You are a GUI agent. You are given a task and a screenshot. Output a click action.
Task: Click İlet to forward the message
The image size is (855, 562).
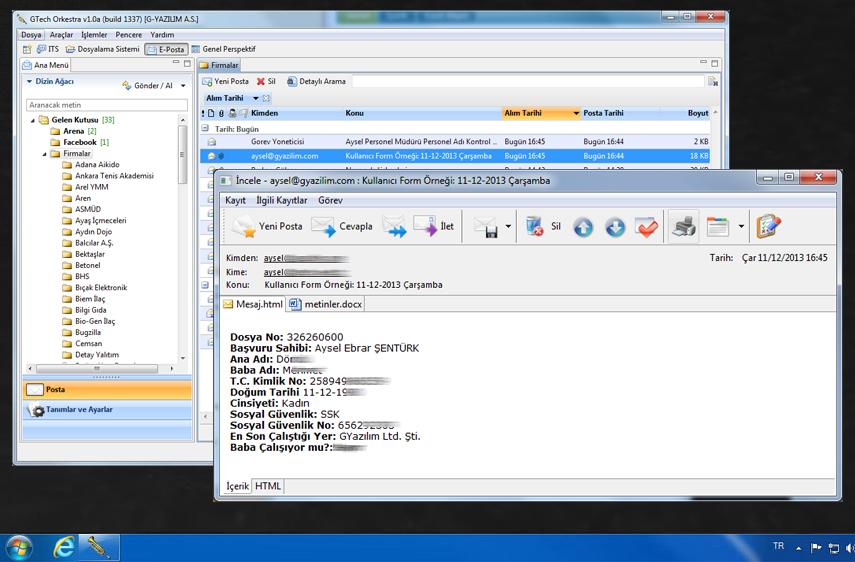point(433,226)
